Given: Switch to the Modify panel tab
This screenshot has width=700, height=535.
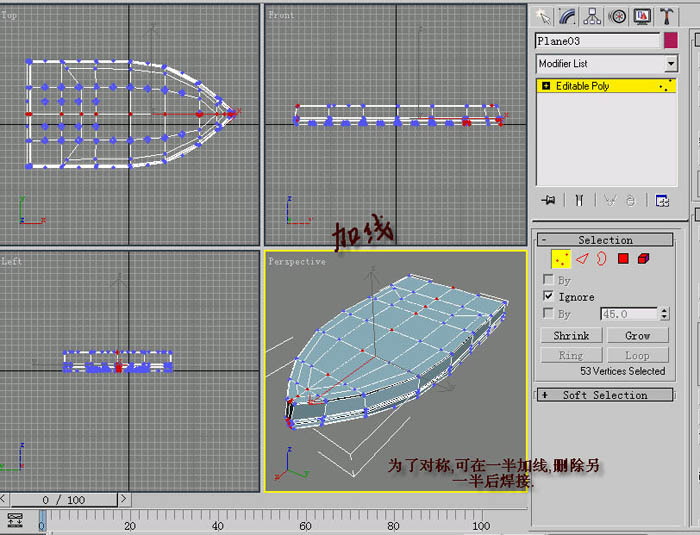Looking at the screenshot, I should (x=567, y=17).
